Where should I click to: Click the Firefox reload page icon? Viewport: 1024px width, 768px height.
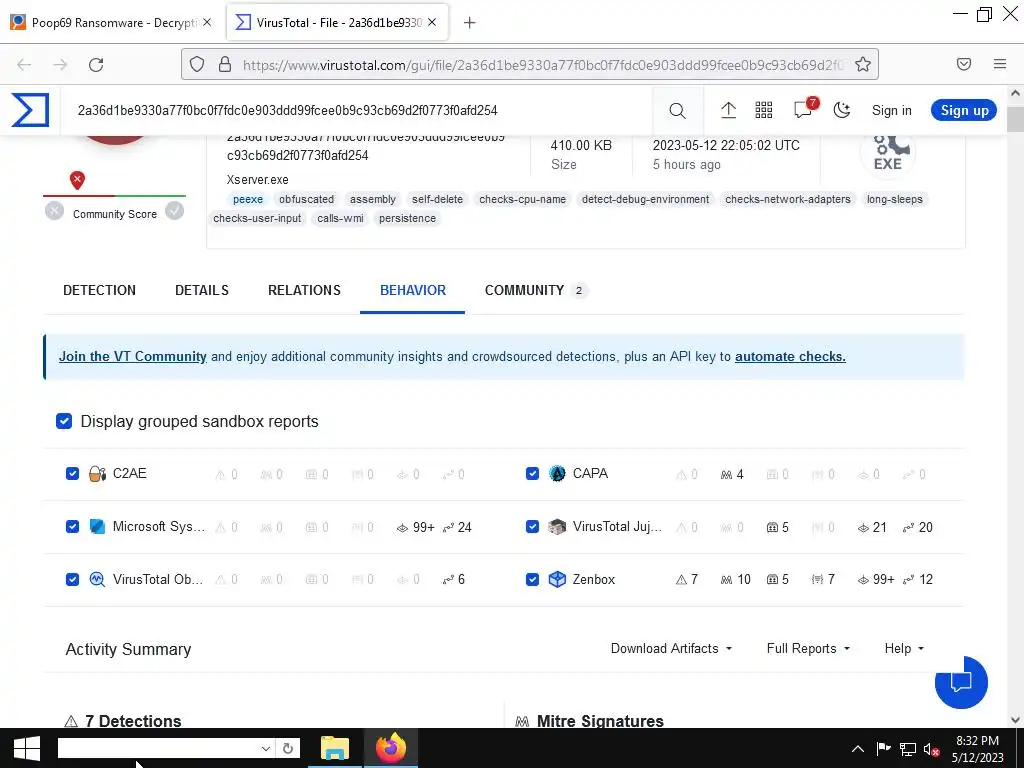click(96, 65)
